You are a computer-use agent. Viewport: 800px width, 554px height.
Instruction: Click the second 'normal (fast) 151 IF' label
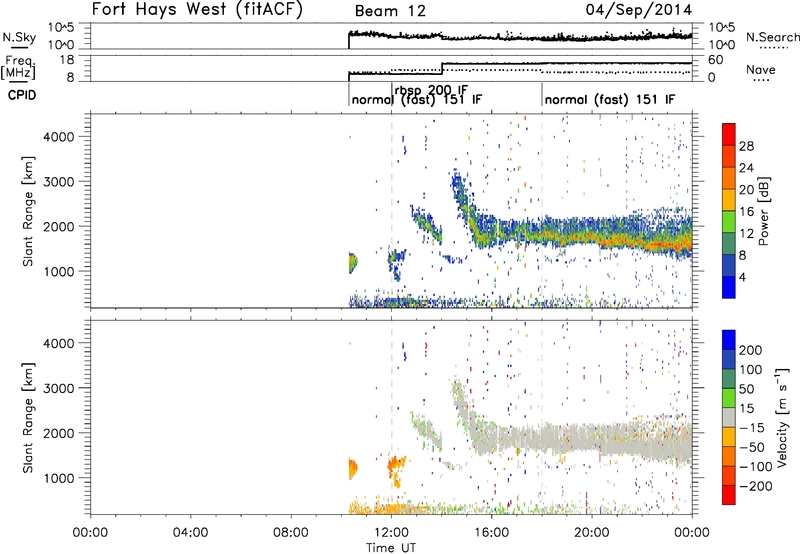point(610,99)
